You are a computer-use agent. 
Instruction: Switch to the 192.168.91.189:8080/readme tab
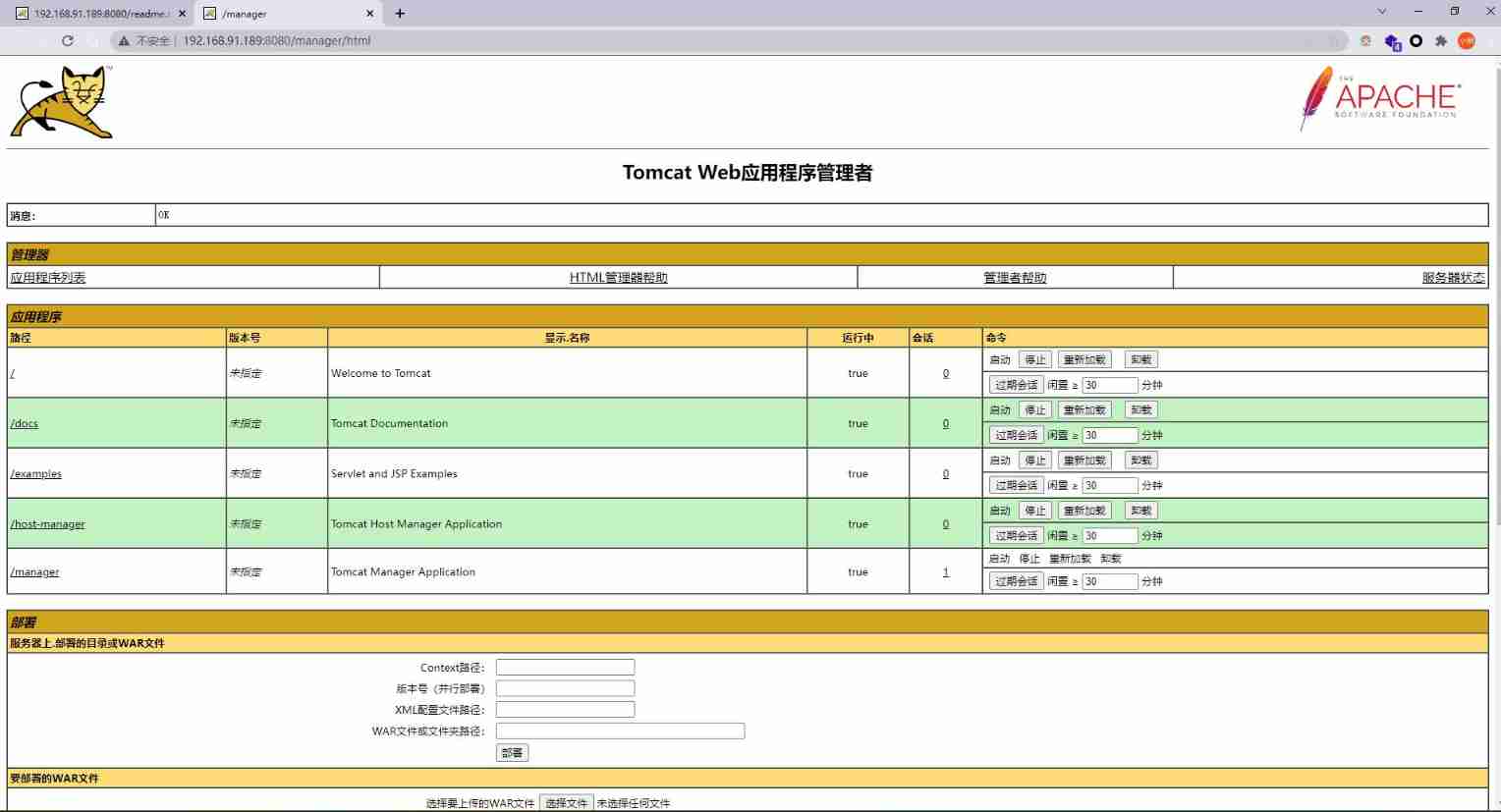coord(98,14)
